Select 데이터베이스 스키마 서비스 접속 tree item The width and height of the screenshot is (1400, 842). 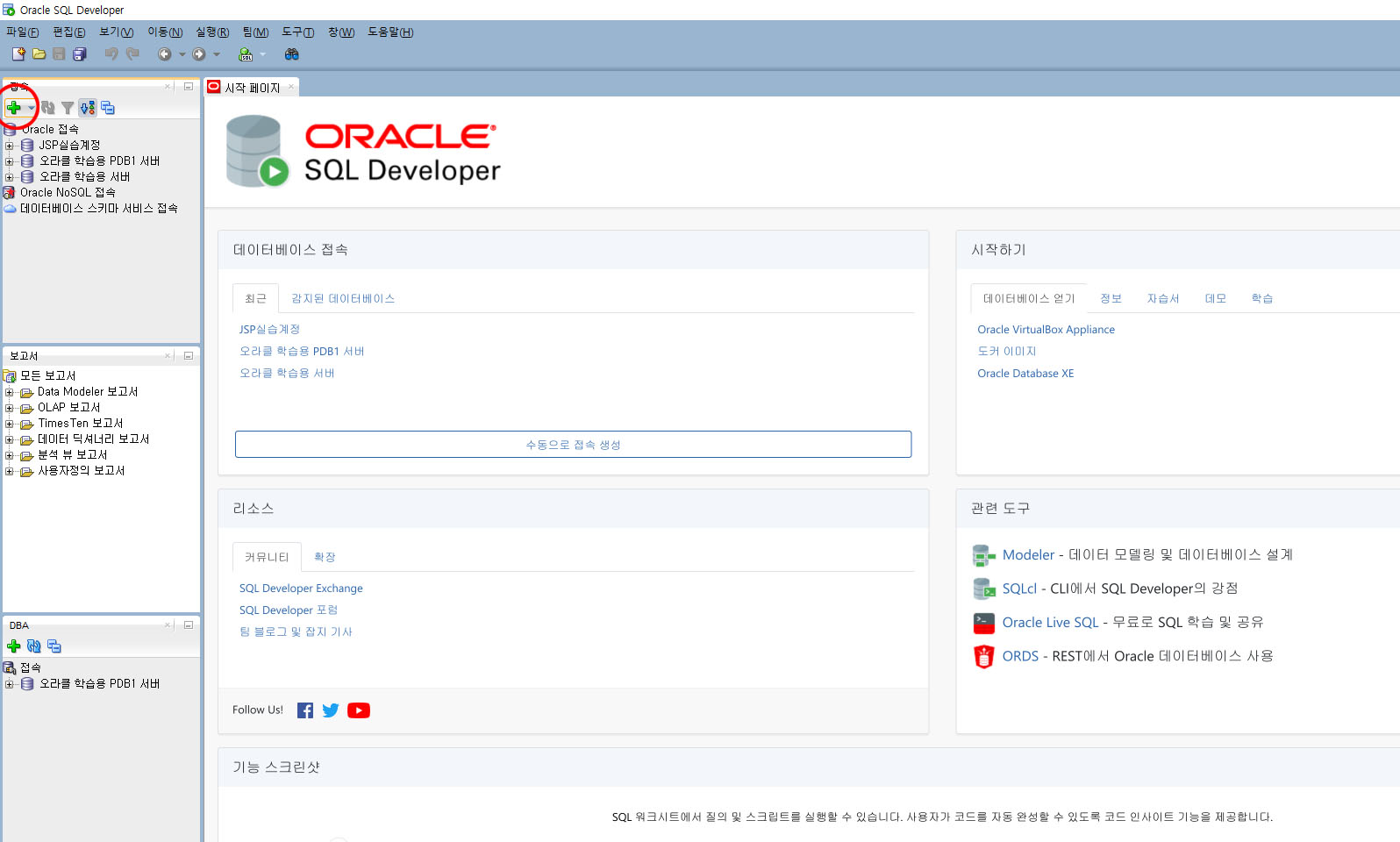click(x=99, y=208)
